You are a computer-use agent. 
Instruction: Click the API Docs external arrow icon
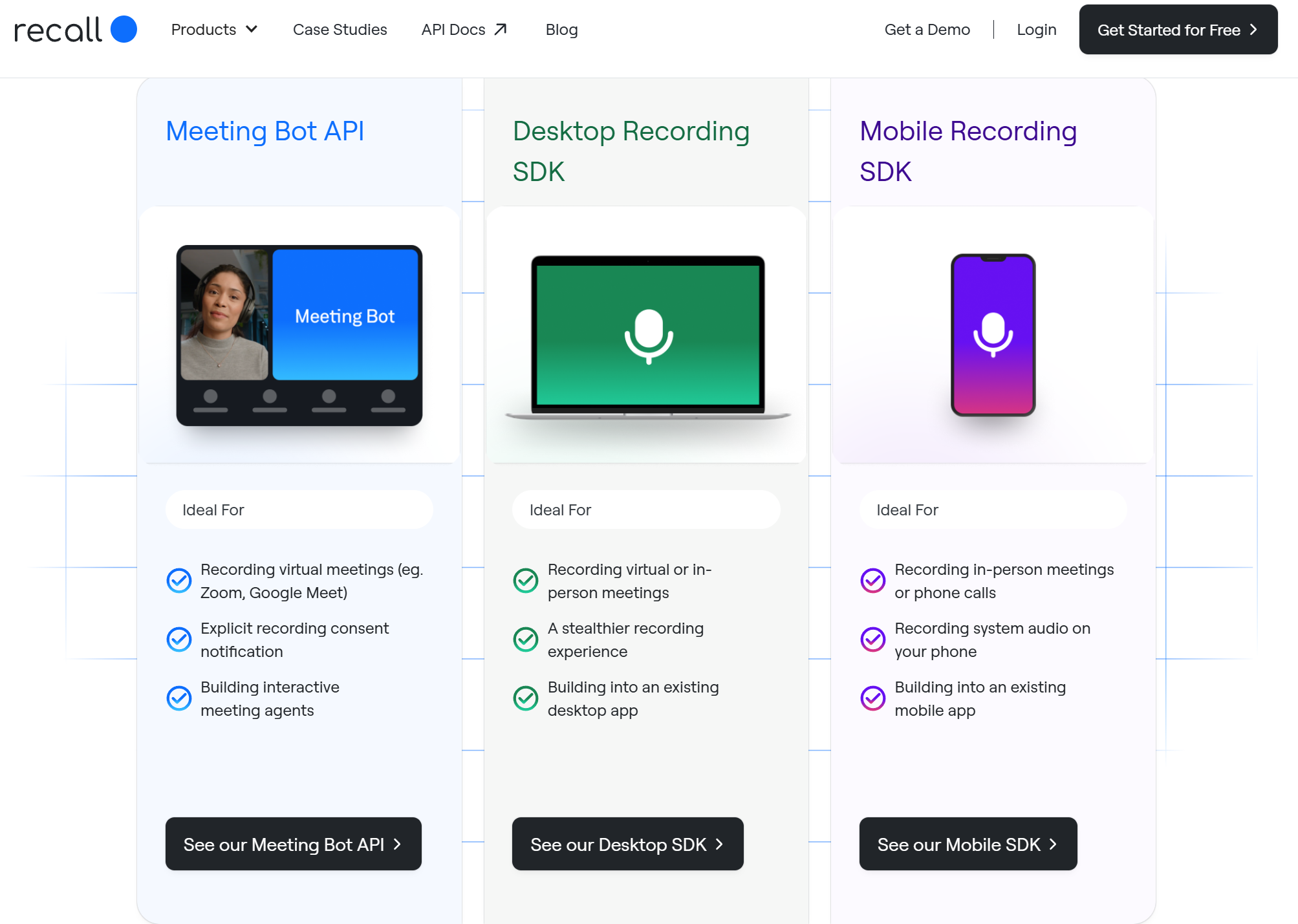pyautogui.click(x=501, y=30)
